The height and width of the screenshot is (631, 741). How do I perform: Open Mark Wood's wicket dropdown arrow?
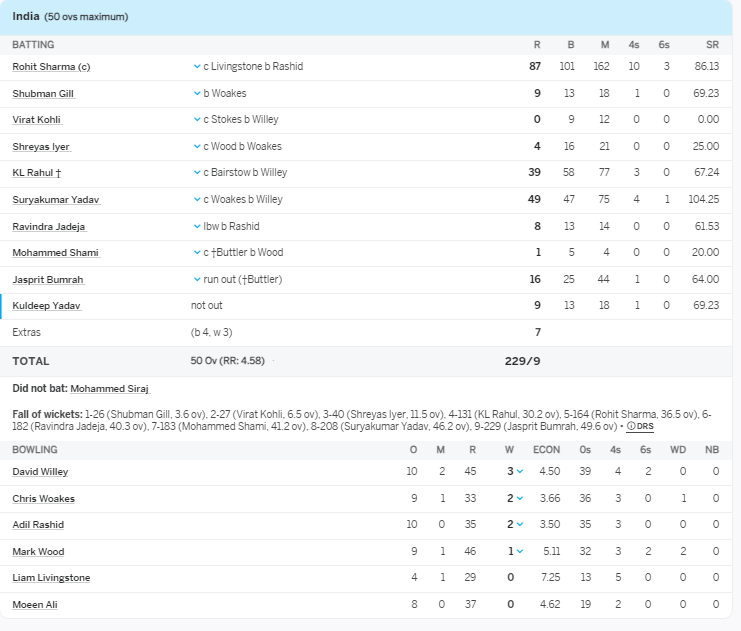520,552
